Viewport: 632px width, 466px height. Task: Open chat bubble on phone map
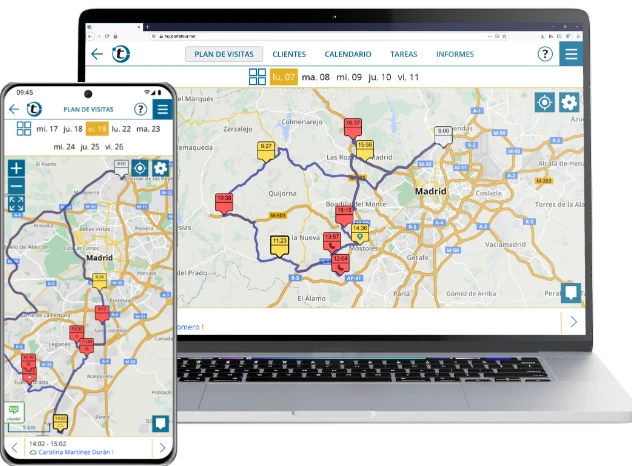(x=160, y=424)
